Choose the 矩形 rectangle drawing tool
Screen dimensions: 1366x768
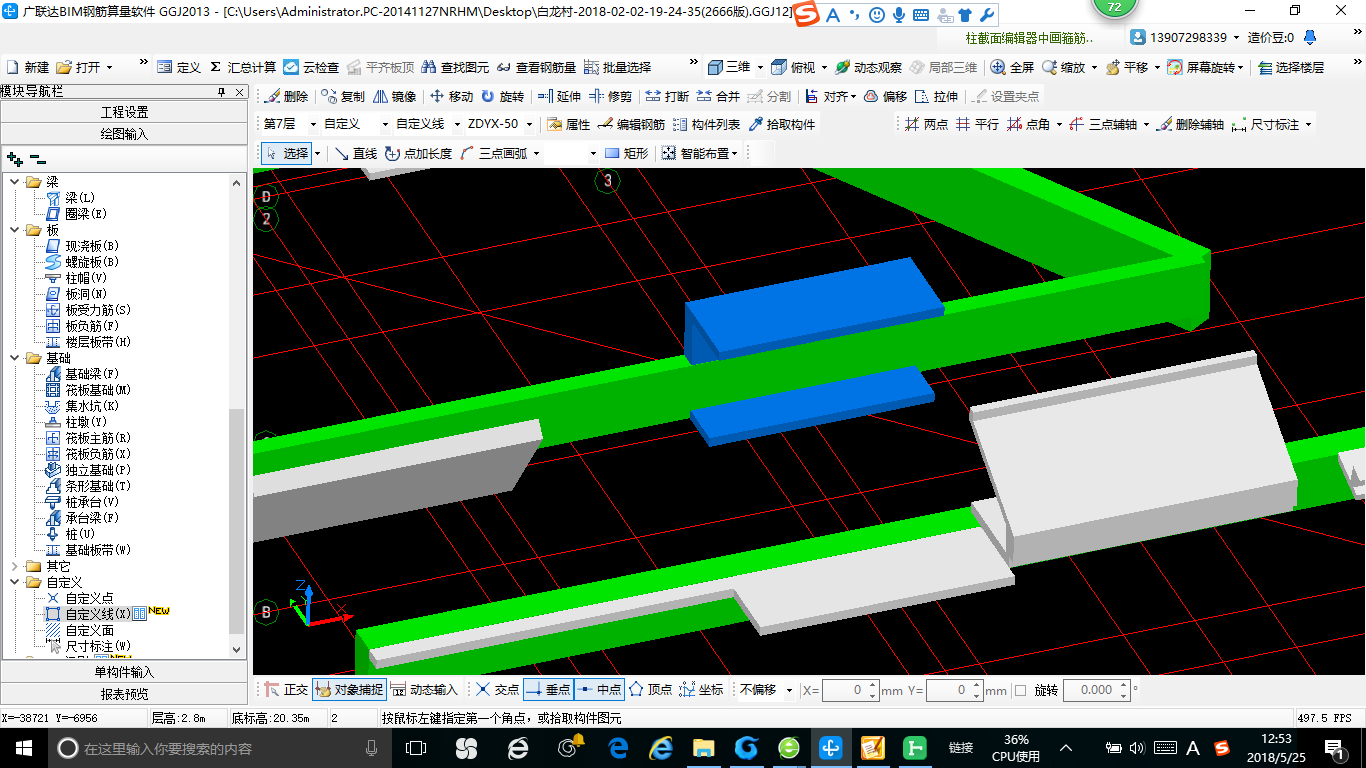click(626, 153)
